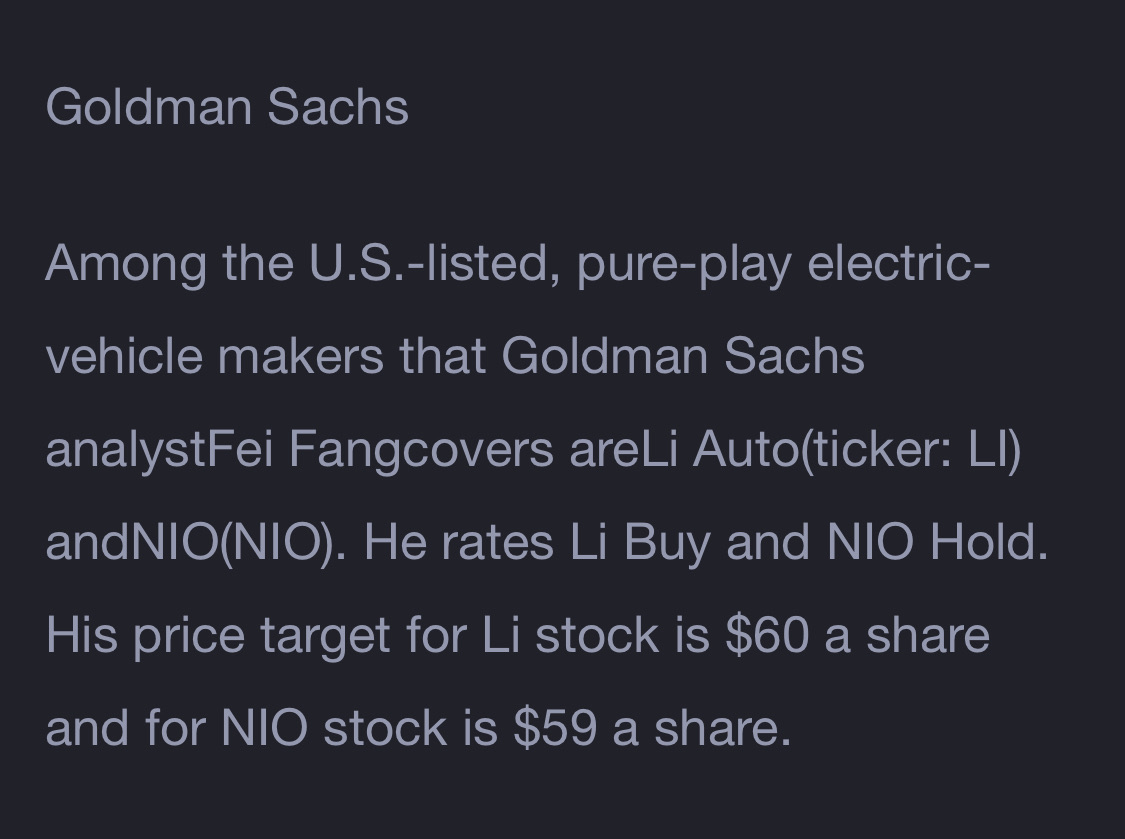Click the word pure-play

[684, 264]
